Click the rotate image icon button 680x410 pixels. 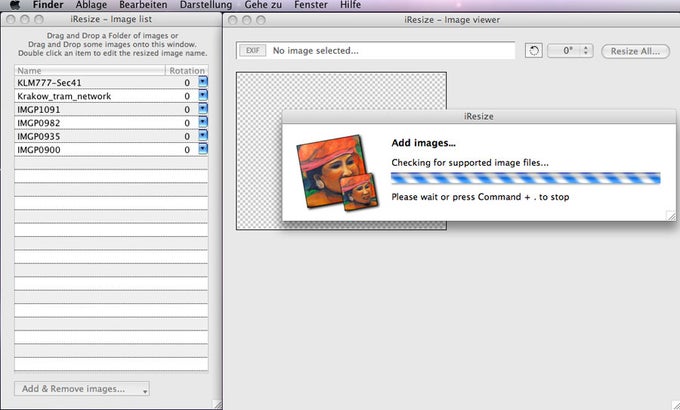pos(534,50)
